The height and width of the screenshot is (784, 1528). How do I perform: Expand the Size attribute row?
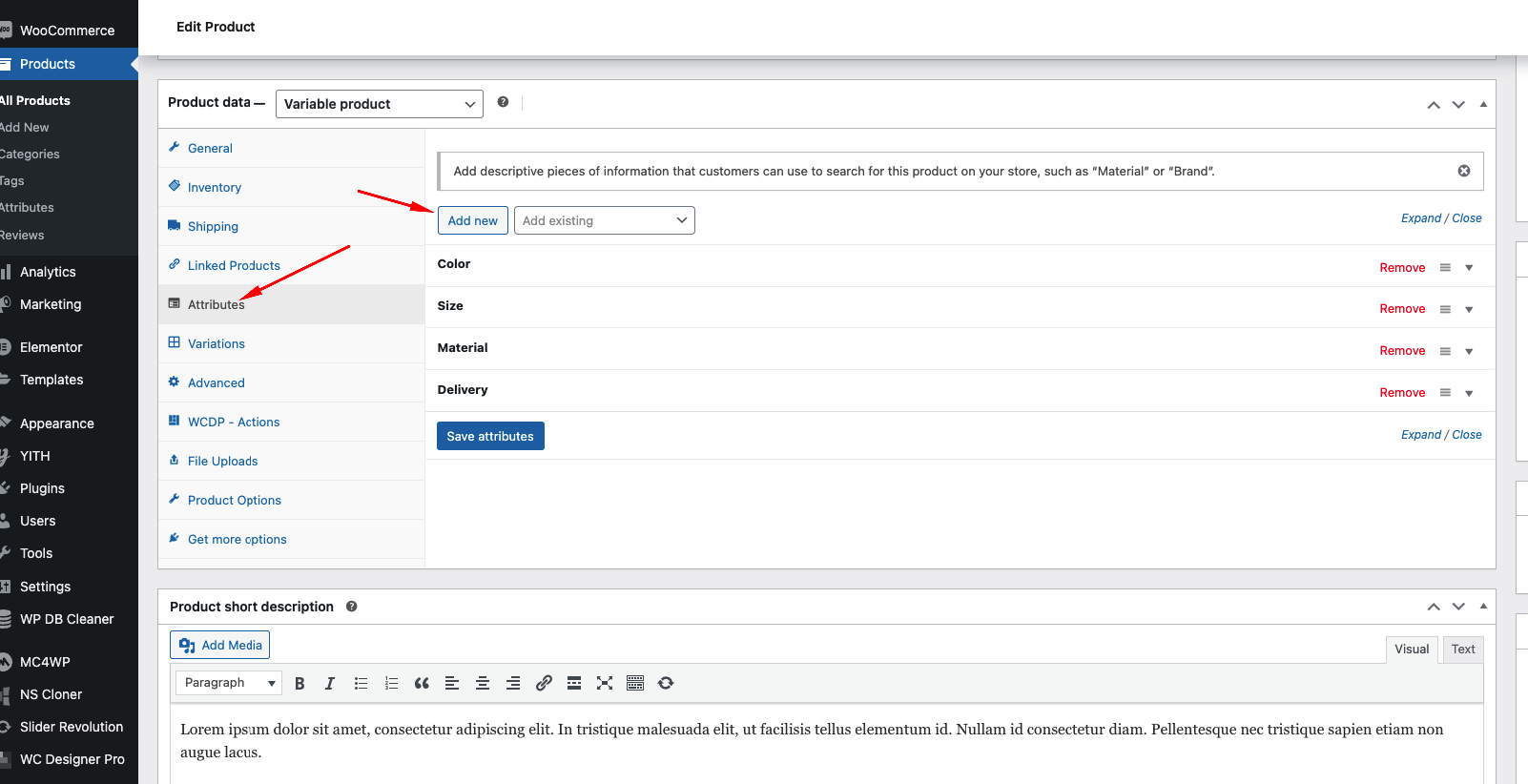1469,309
